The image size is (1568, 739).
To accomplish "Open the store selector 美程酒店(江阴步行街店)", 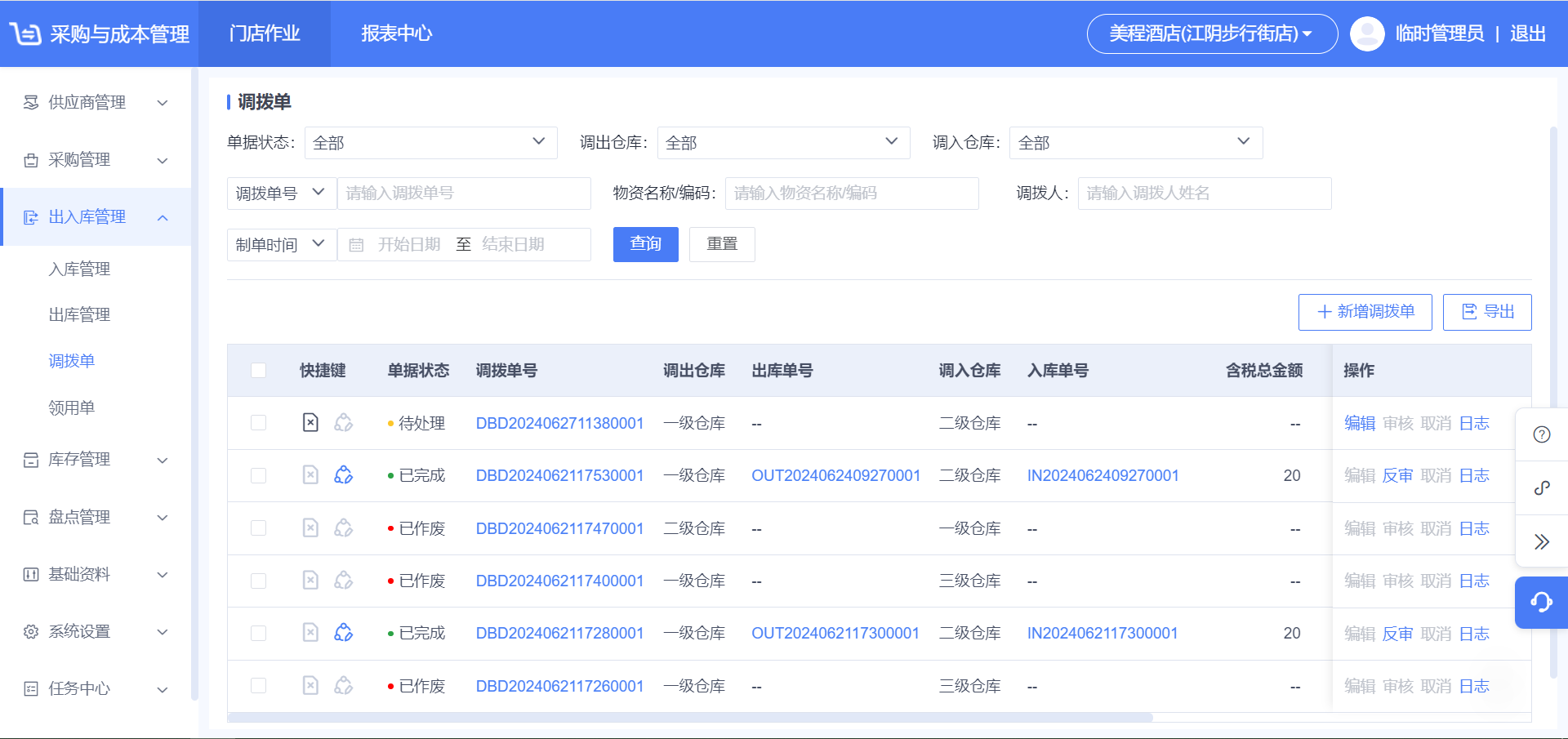I will click(1212, 33).
